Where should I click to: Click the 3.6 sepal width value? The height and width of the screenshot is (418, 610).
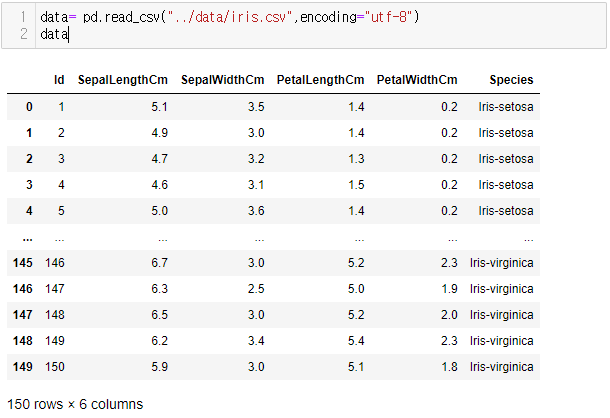coord(256,211)
